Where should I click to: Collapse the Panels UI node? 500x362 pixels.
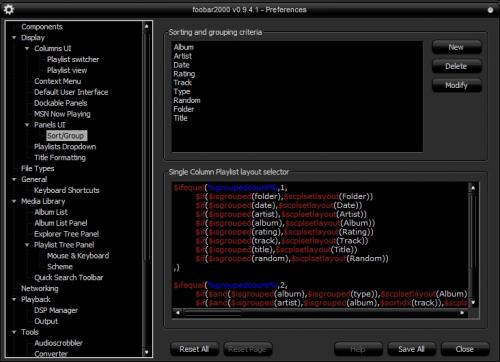(27, 125)
